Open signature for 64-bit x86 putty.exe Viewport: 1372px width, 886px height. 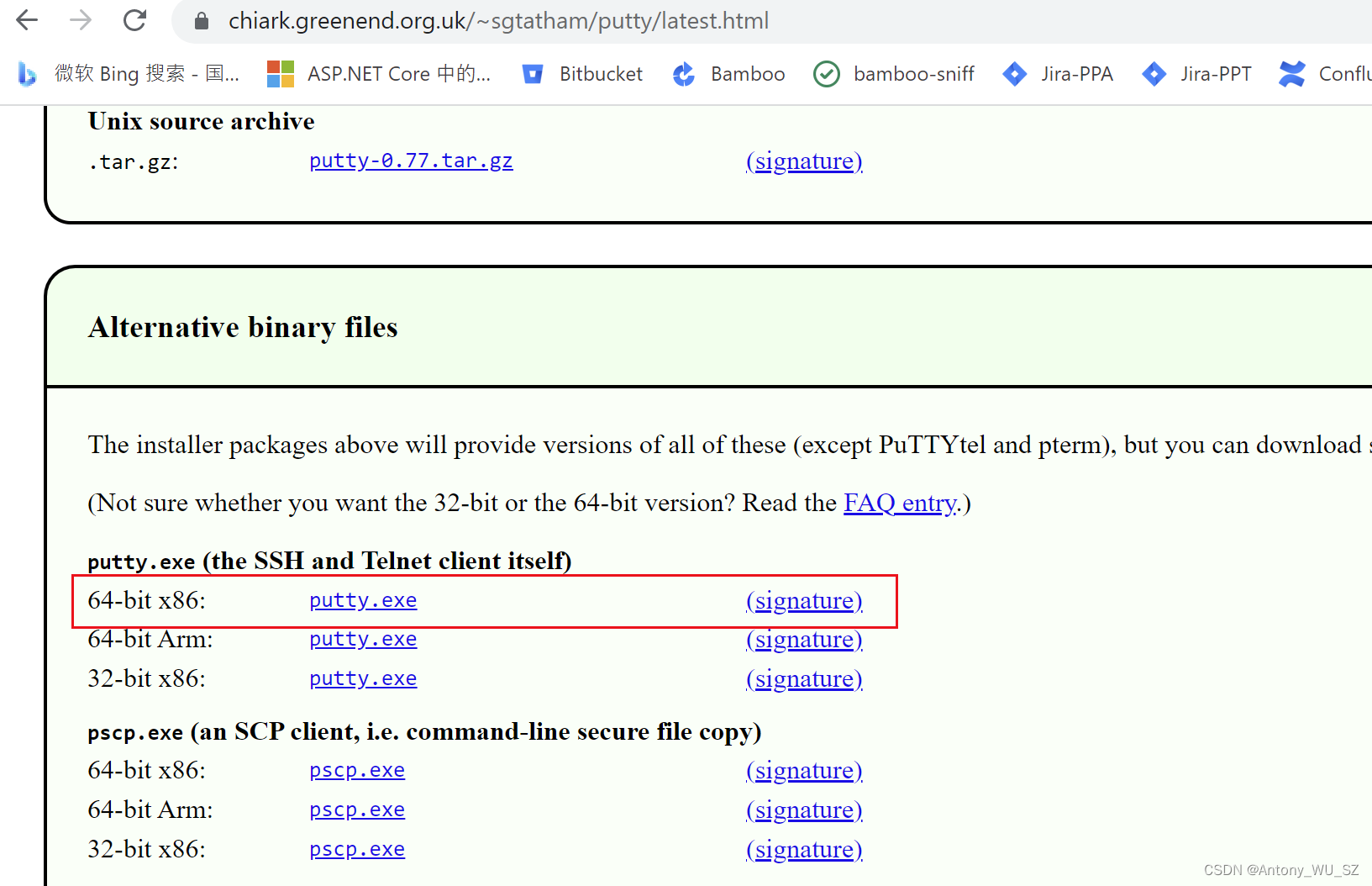pyautogui.click(x=804, y=600)
